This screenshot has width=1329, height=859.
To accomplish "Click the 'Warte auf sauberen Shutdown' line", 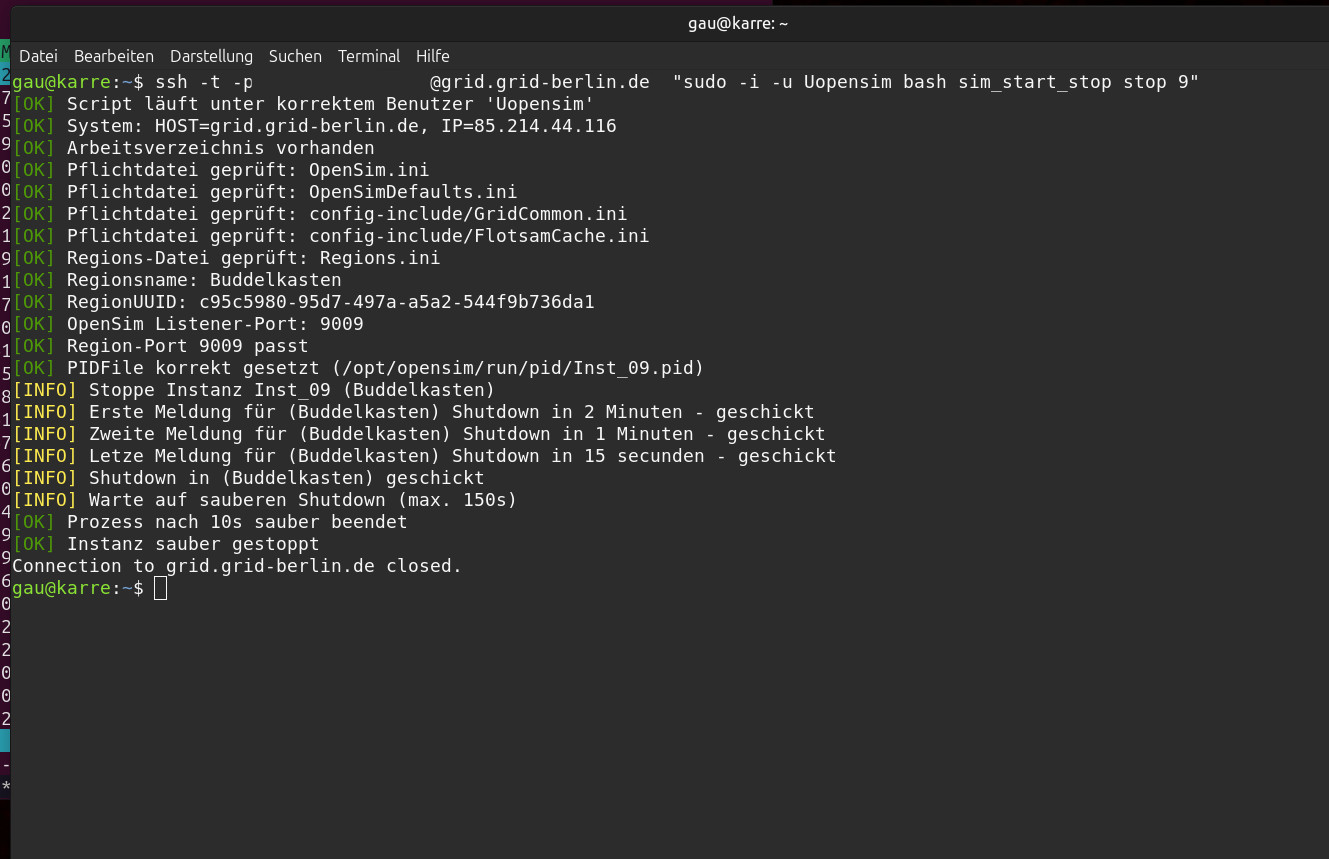I will click(x=302, y=500).
